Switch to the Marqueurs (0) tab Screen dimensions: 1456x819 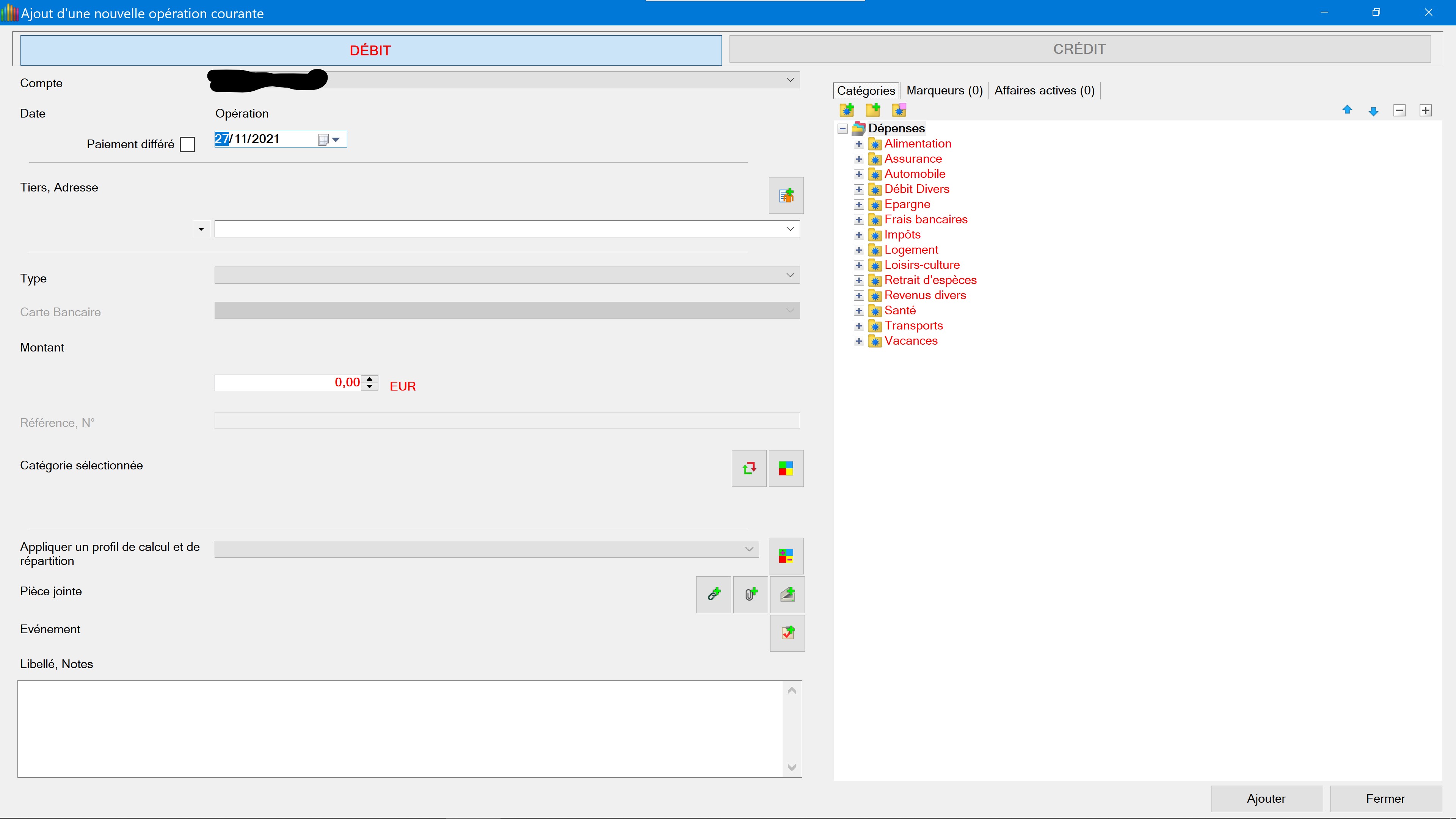tap(945, 91)
